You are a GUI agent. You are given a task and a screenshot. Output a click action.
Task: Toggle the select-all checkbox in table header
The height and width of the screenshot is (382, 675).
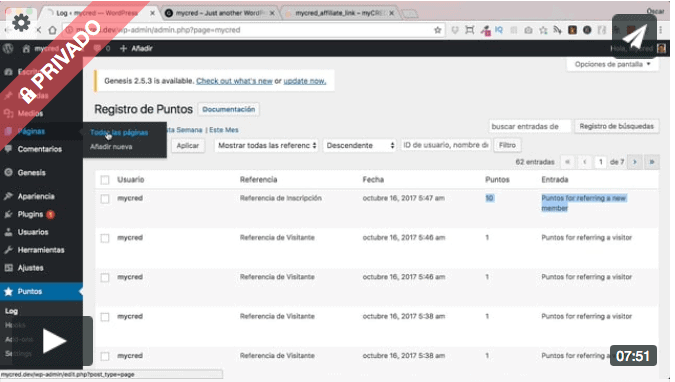(105, 180)
